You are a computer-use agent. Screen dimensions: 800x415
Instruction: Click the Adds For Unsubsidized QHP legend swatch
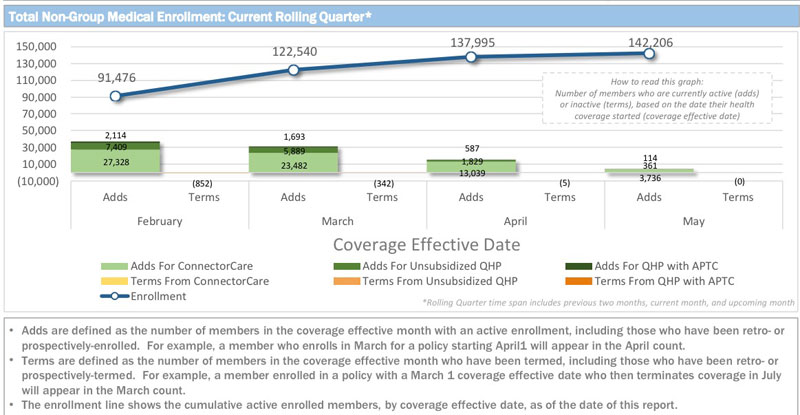352,266
